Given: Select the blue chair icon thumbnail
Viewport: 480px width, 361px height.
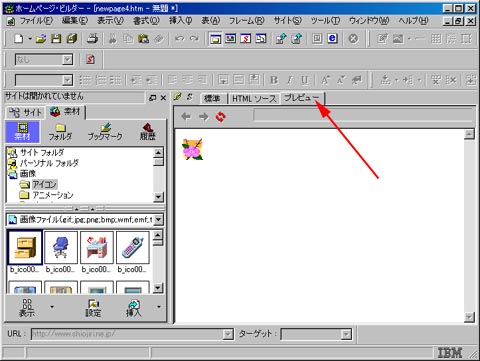Looking at the screenshot, I should [x=61, y=247].
